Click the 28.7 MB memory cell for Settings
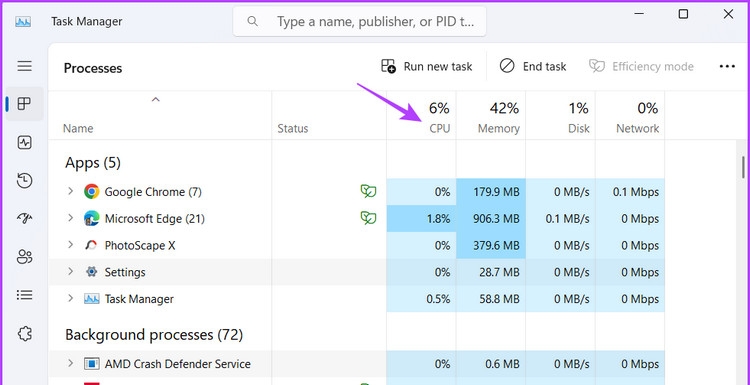This screenshot has width=750, height=385. (x=491, y=272)
